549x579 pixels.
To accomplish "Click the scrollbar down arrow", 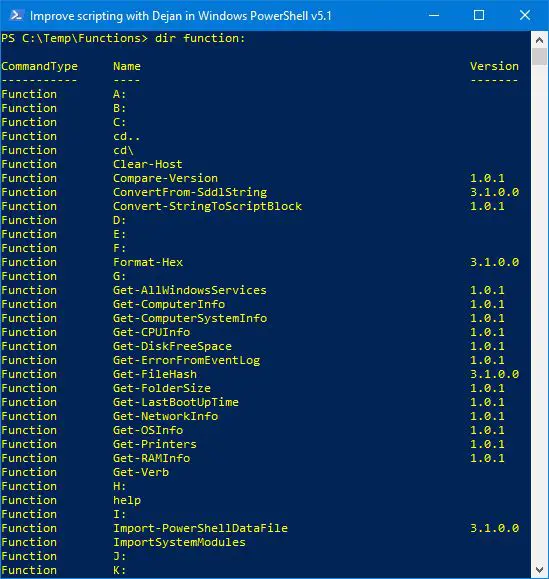I will point(539,569).
